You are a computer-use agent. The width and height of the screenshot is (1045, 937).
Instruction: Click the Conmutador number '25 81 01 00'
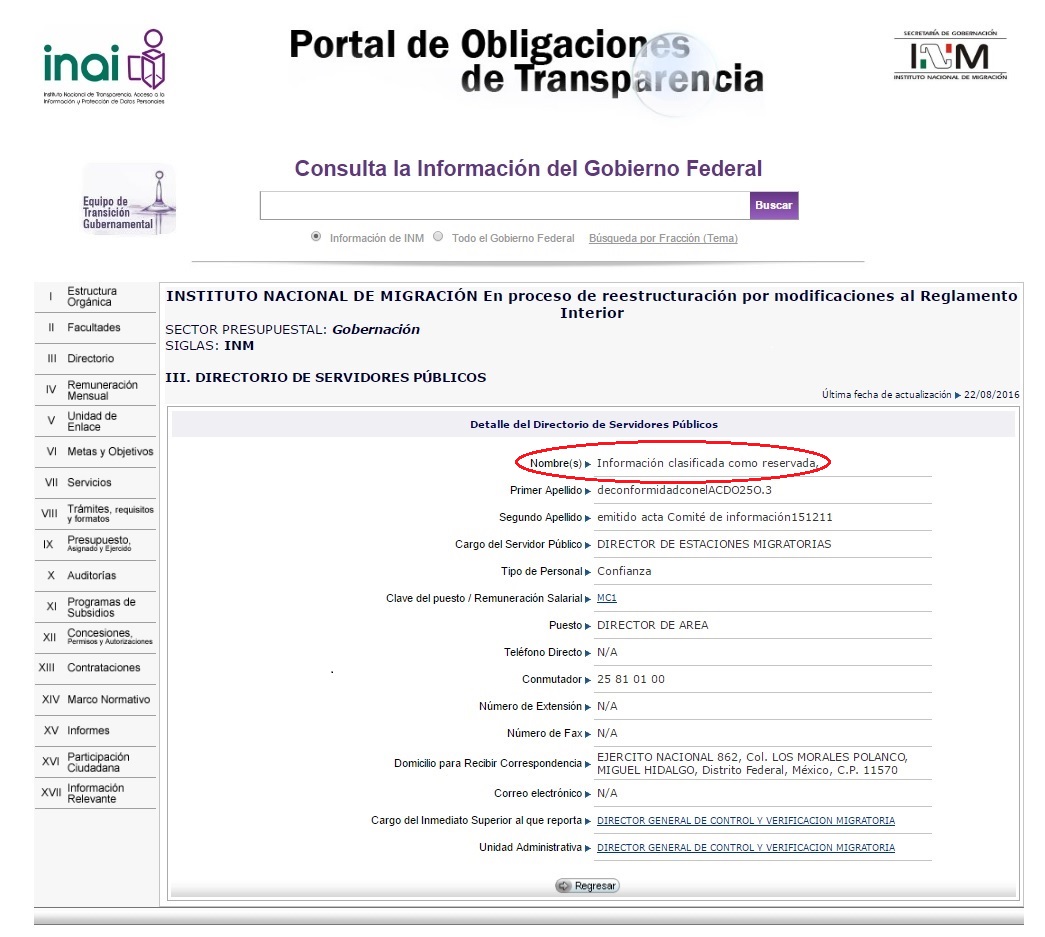(630, 679)
